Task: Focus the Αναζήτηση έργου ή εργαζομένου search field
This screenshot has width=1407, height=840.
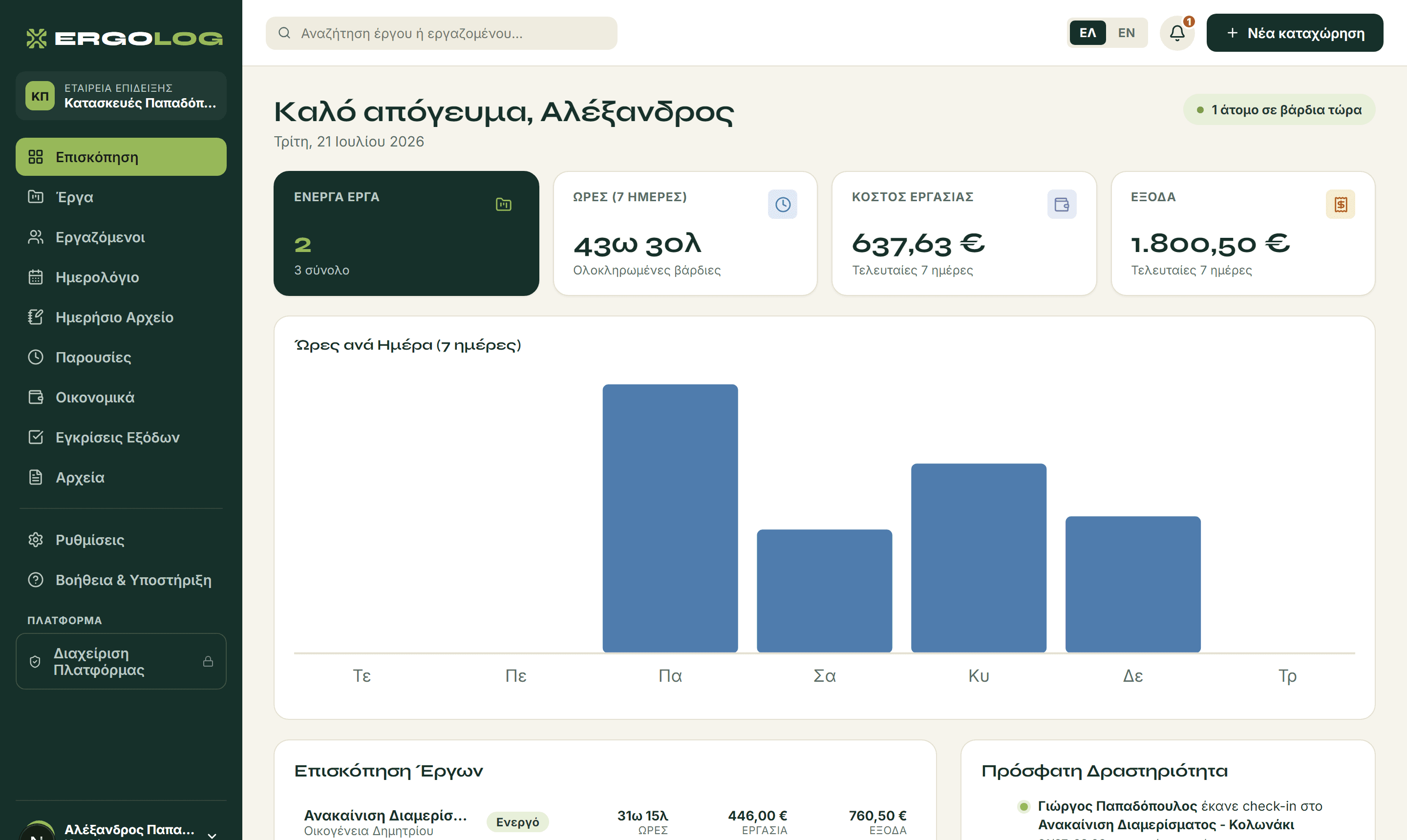Action: click(x=442, y=33)
